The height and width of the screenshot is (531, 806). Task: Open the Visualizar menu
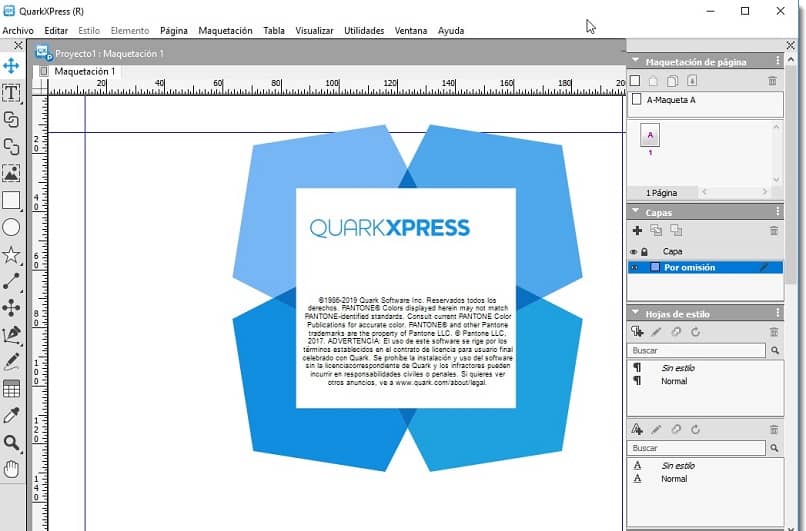click(314, 31)
